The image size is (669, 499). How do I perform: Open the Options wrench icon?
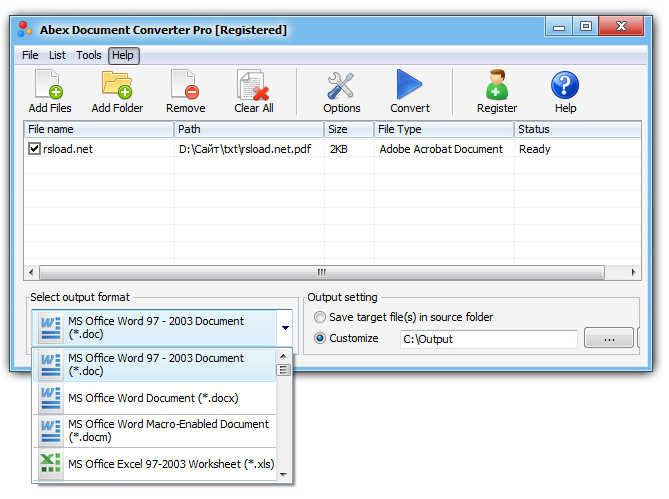tap(341, 85)
